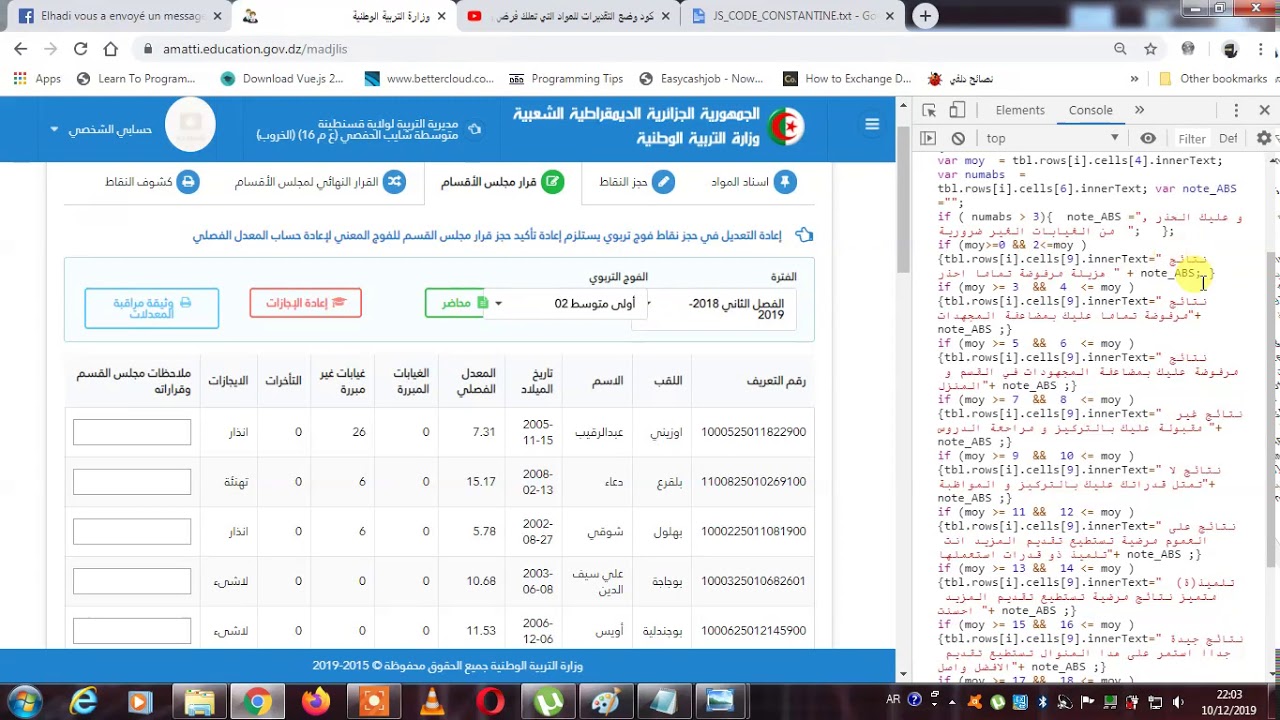Click the remarks field for بلقرع row

(x=131, y=481)
